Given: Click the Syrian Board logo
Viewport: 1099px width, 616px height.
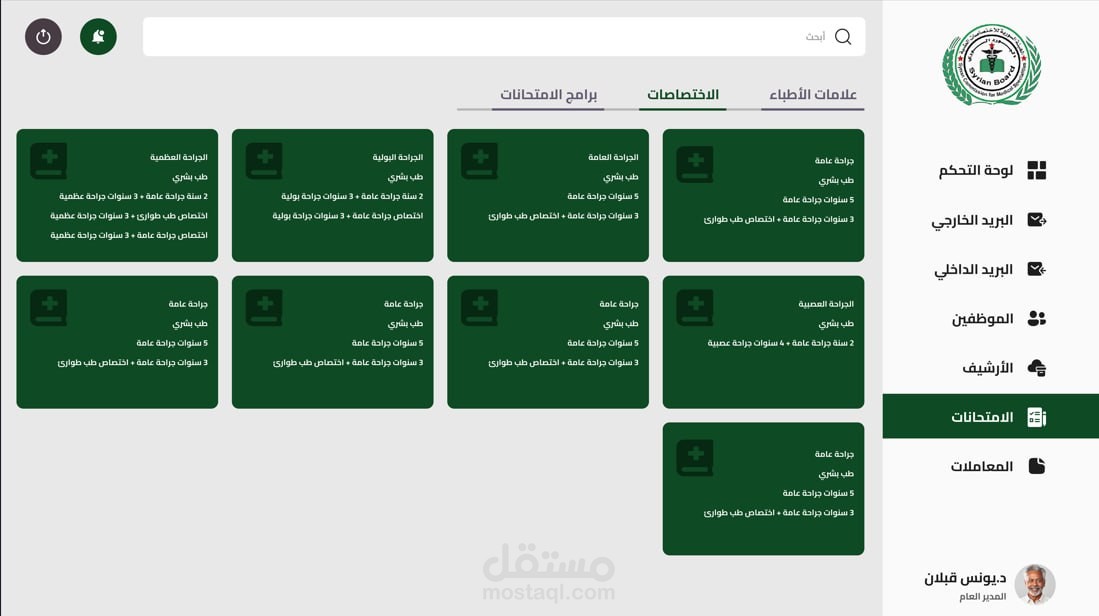Looking at the screenshot, I should (x=991, y=64).
